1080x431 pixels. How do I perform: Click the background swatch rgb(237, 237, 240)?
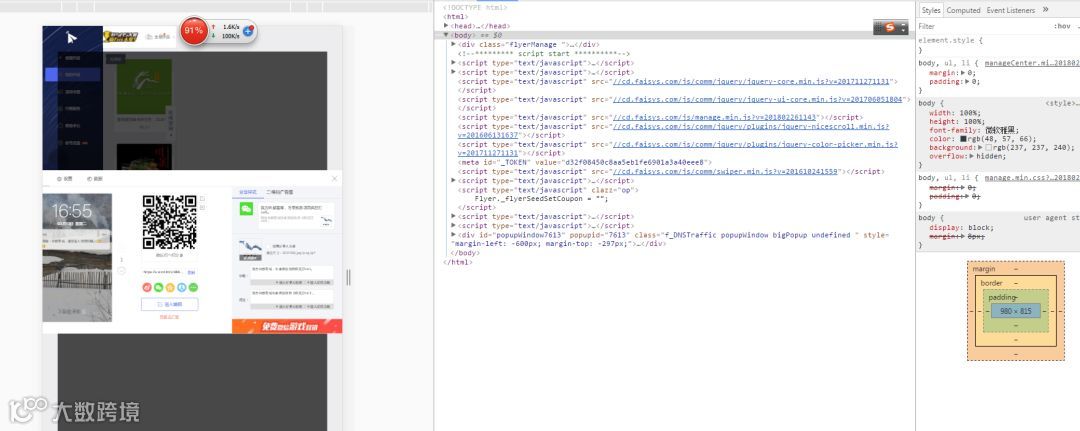pyautogui.click(x=989, y=147)
